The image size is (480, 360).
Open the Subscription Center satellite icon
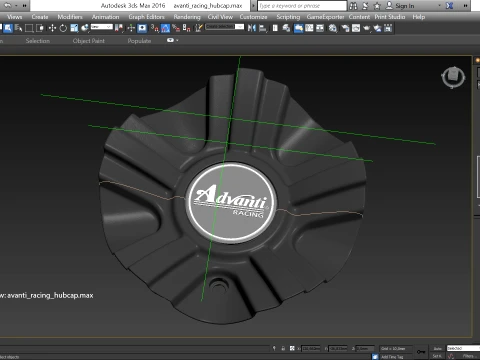(x=365, y=6)
